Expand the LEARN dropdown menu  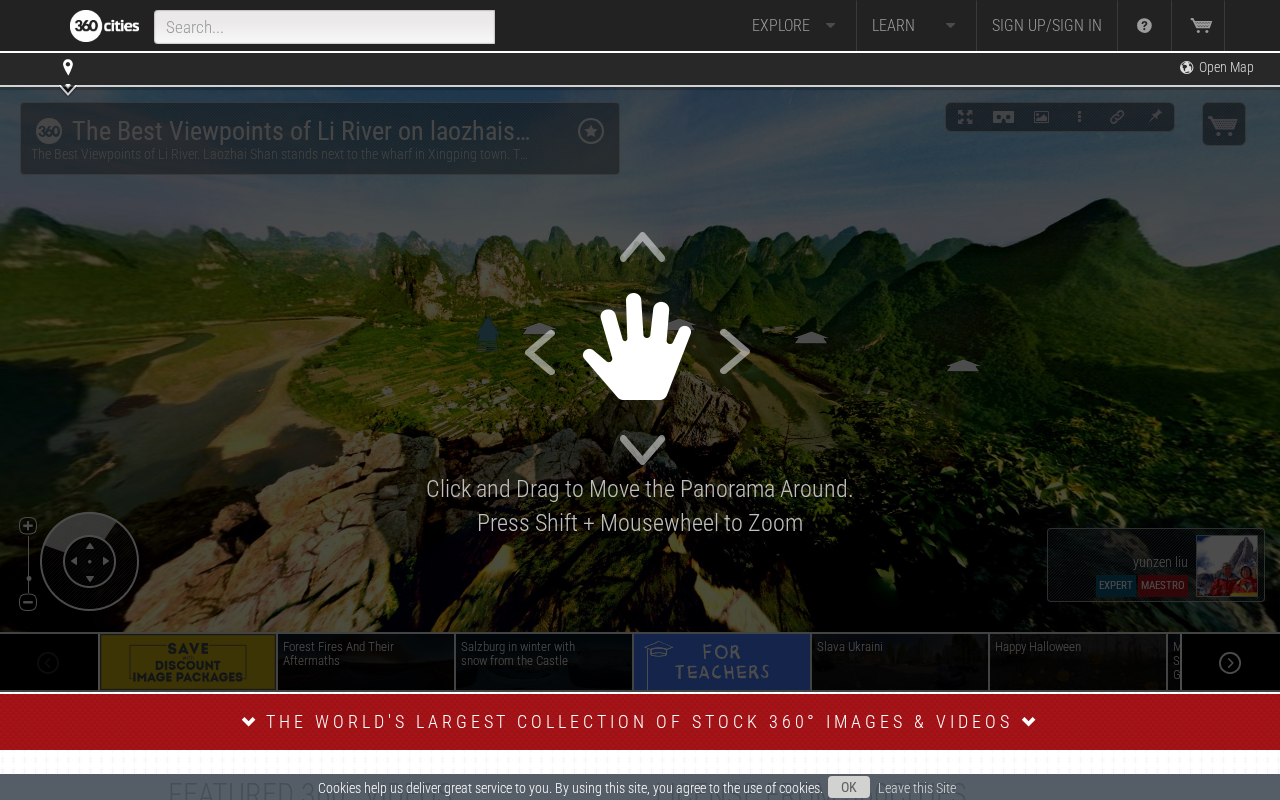[915, 26]
